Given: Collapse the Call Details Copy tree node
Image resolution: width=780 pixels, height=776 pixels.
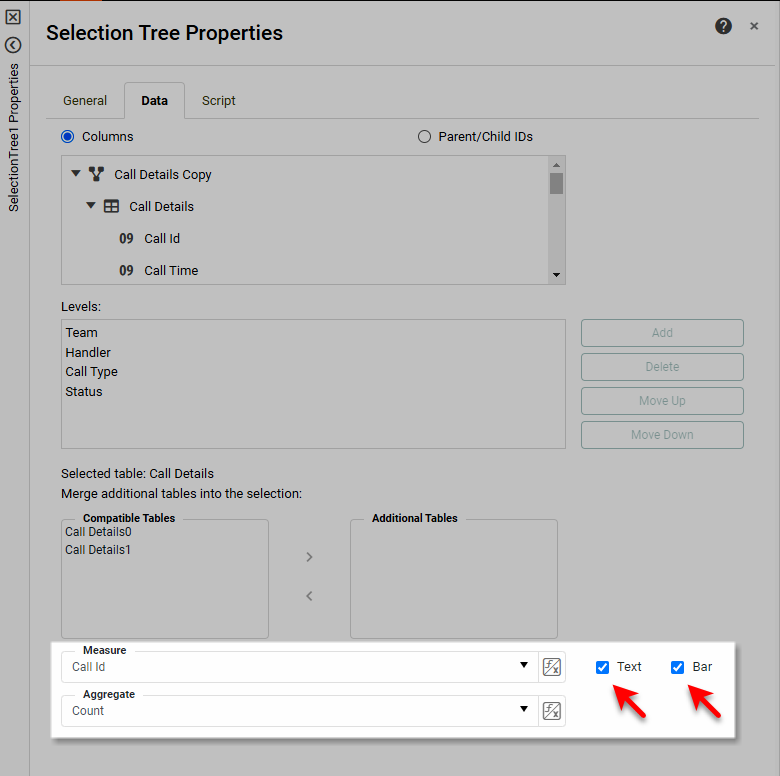Looking at the screenshot, I should click(x=76, y=174).
